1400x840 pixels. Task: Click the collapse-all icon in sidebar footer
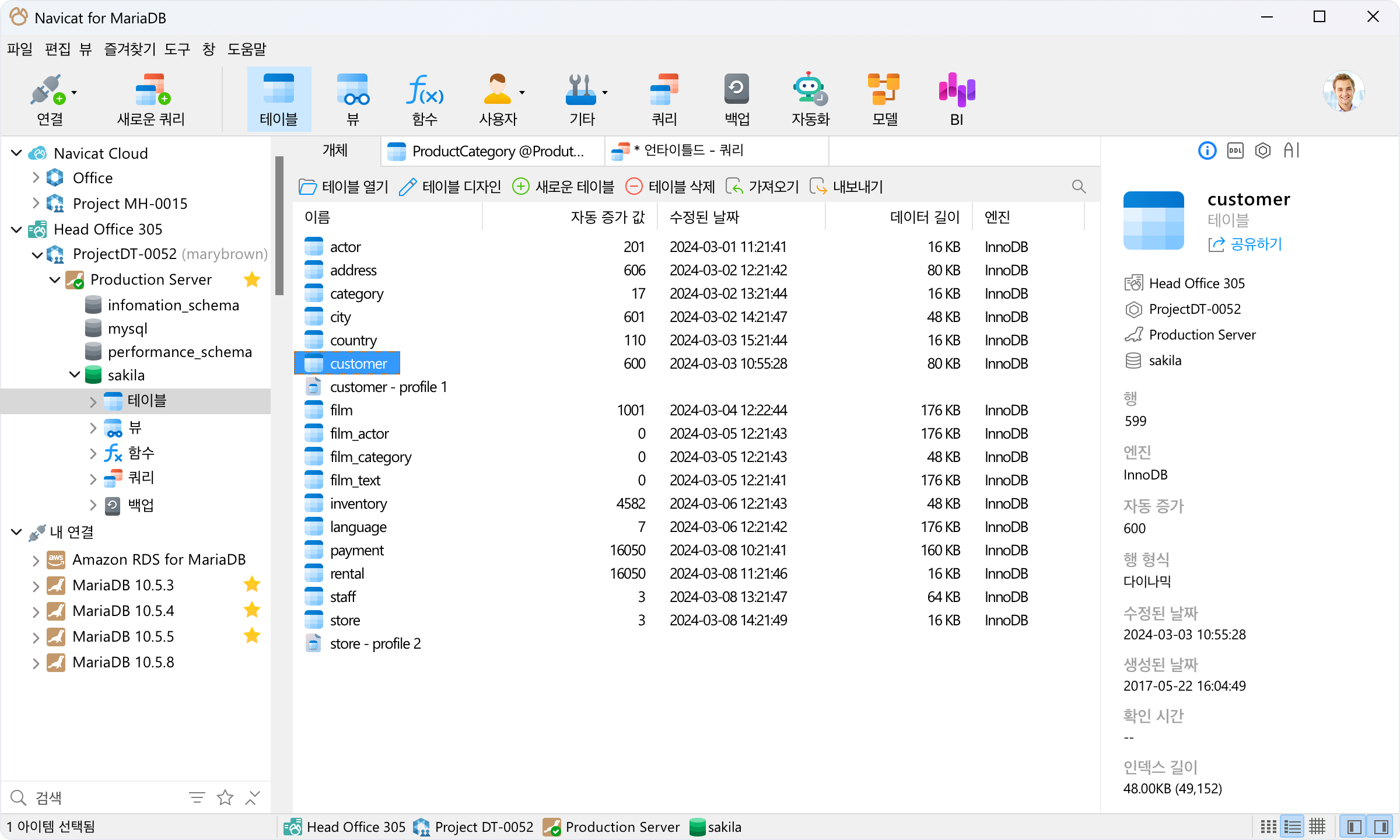(x=253, y=797)
